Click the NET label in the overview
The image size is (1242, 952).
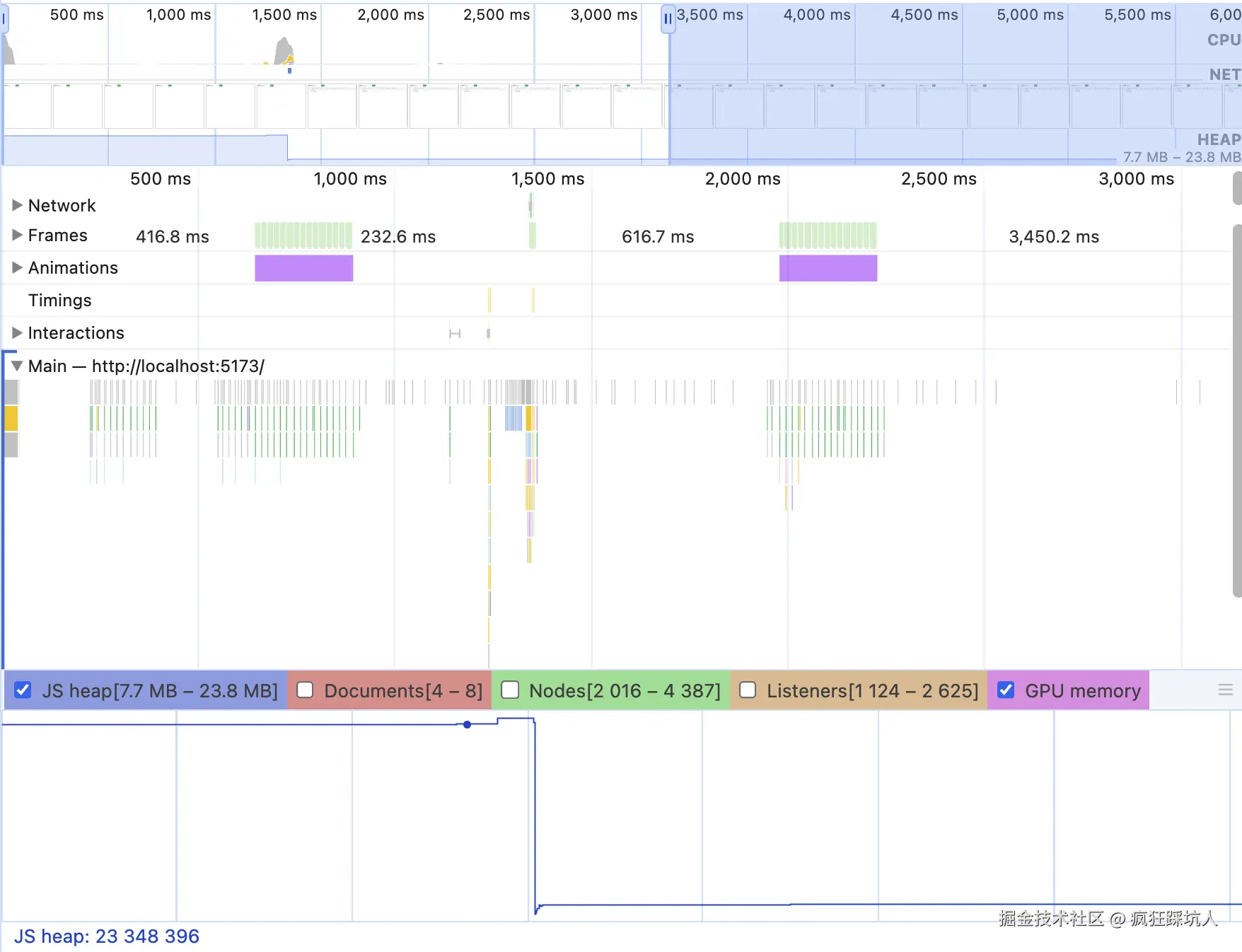pos(1225,74)
